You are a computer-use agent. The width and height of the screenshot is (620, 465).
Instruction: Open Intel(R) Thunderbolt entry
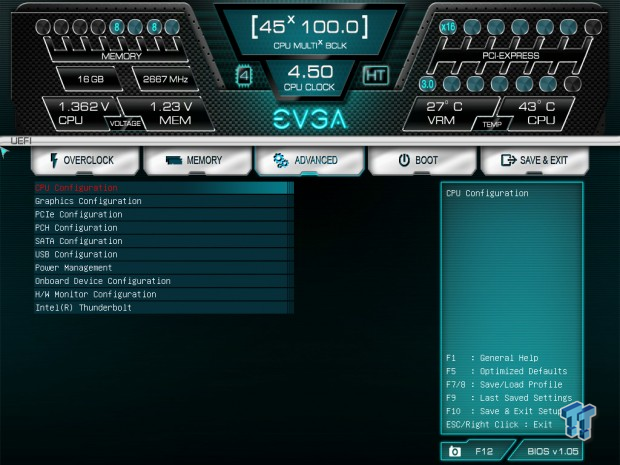164,308
